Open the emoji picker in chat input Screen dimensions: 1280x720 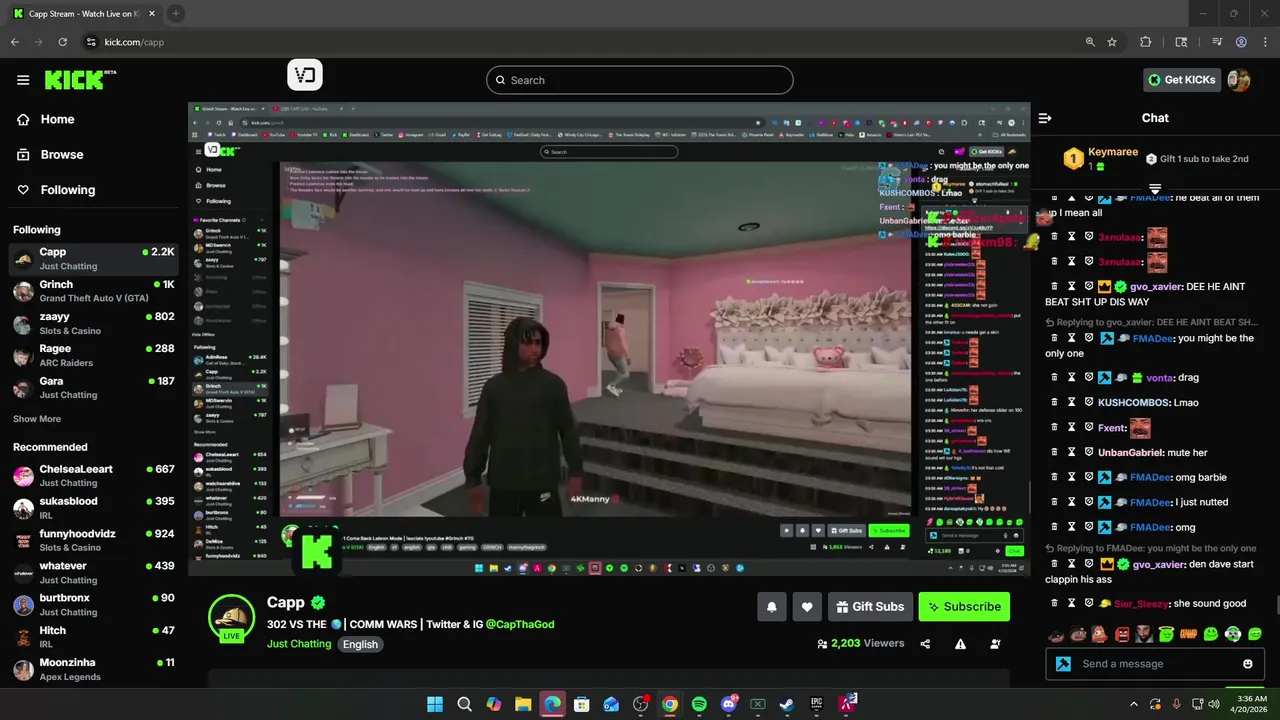[1248, 664]
